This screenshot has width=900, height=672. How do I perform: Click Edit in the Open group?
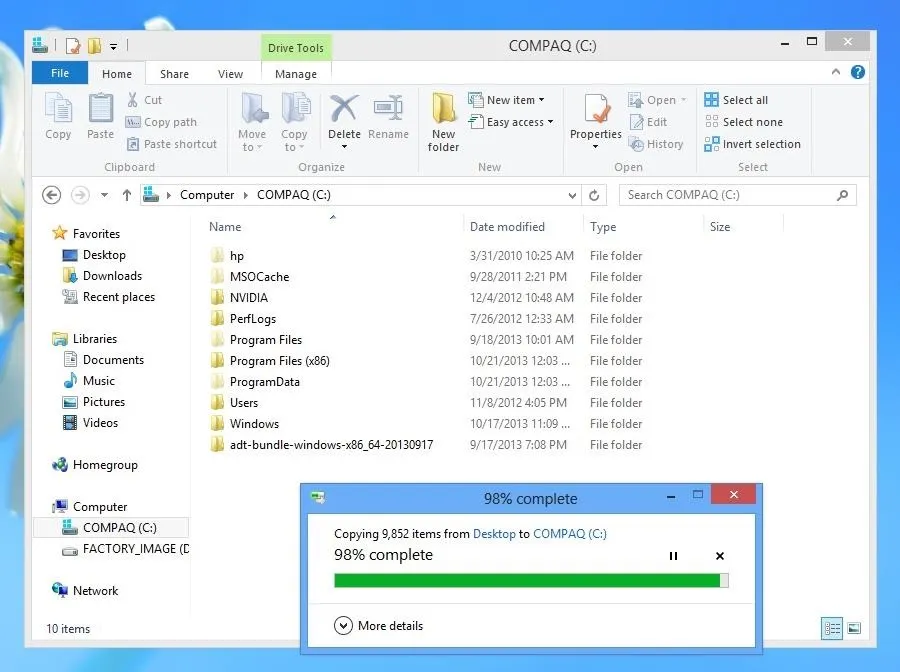click(648, 122)
